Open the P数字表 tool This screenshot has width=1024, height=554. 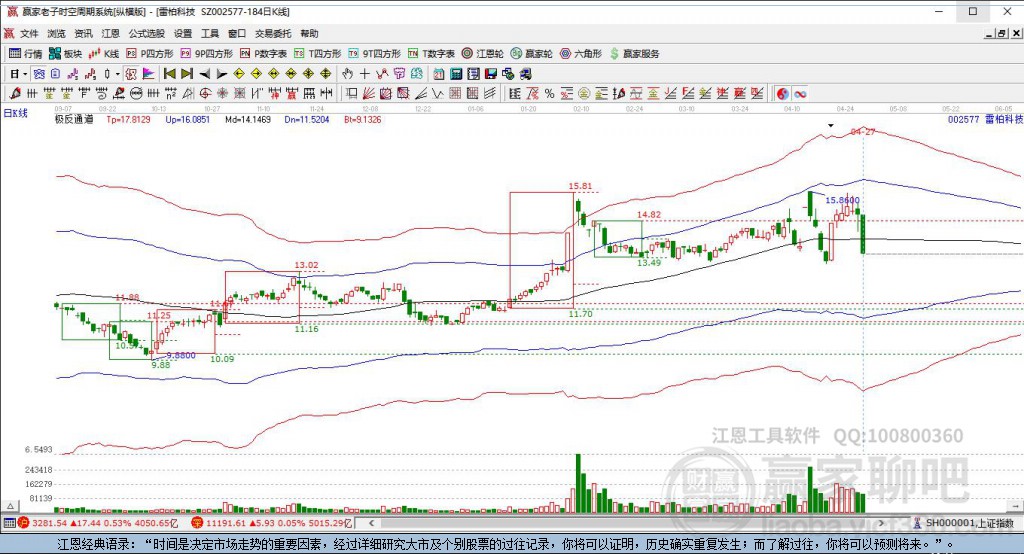coord(263,54)
